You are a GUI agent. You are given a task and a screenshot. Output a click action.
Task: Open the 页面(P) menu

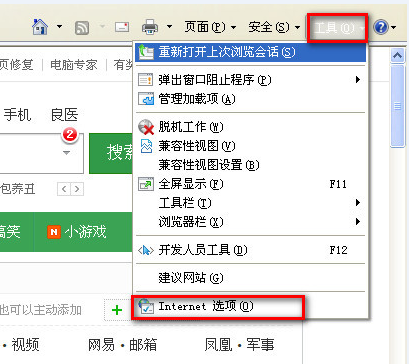(210, 27)
